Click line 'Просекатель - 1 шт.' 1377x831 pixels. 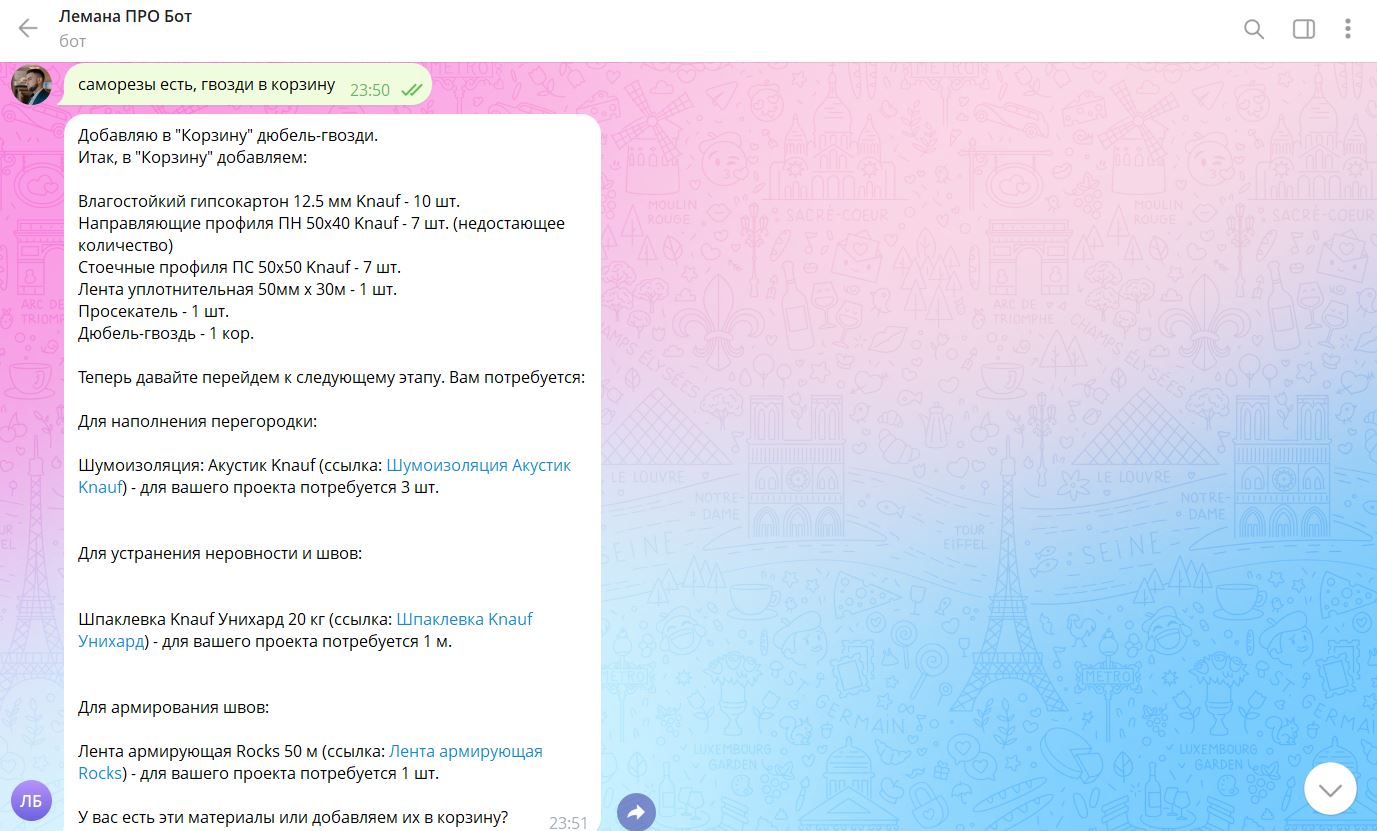coord(154,311)
